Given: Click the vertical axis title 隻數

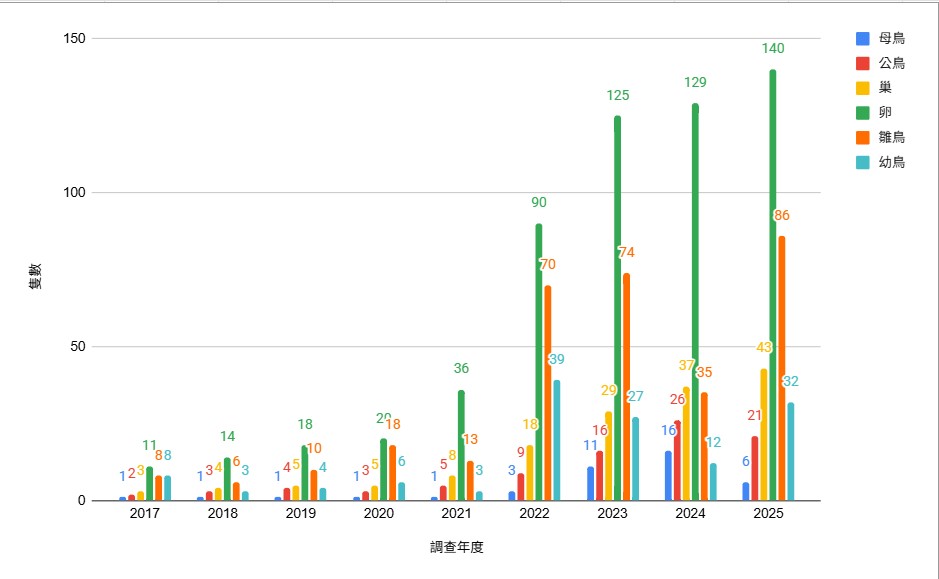Looking at the screenshot, I should 35,276.
